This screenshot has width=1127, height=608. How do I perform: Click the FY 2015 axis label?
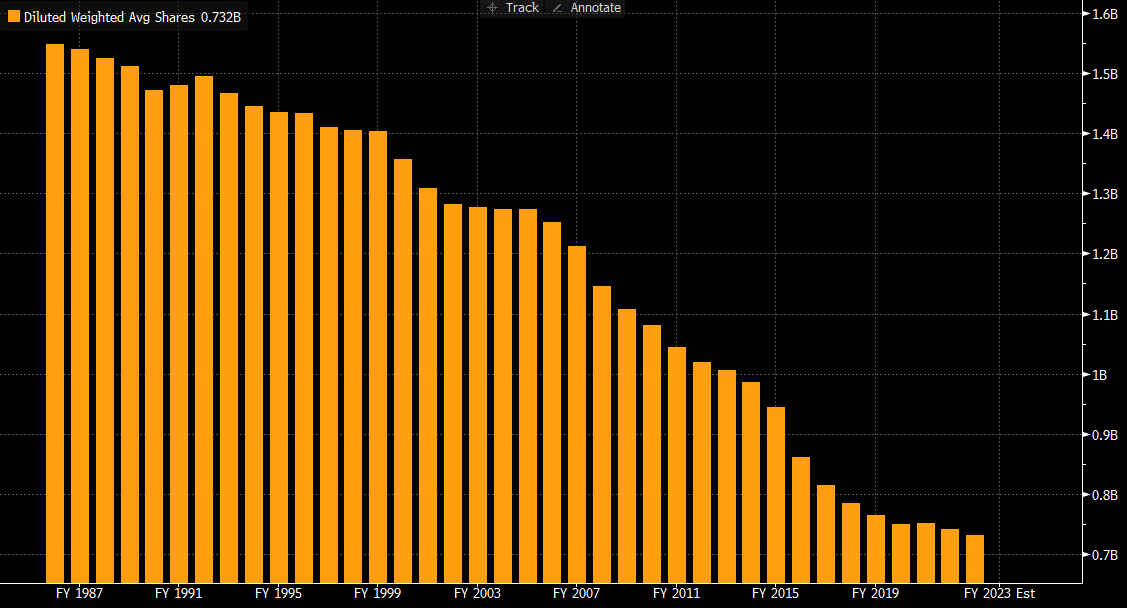click(776, 594)
